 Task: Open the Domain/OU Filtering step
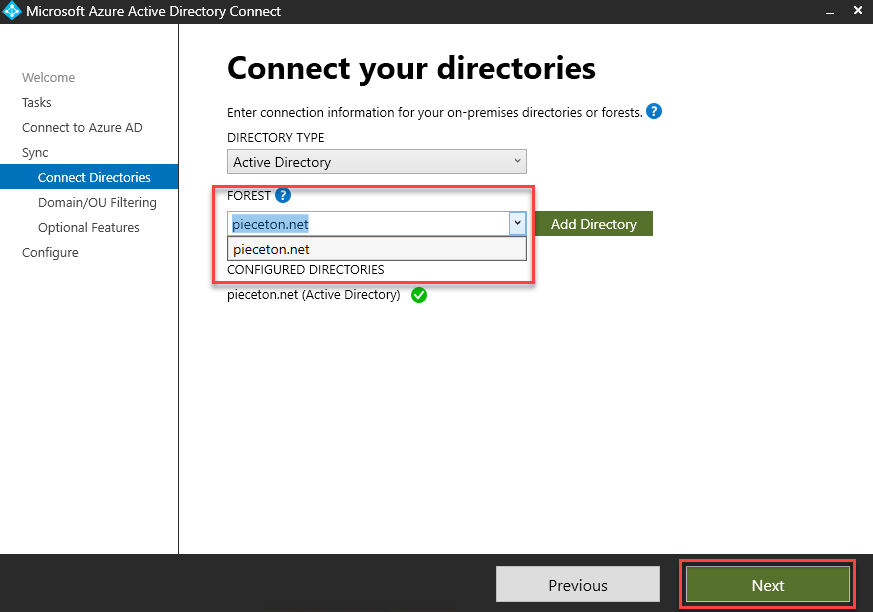[97, 202]
